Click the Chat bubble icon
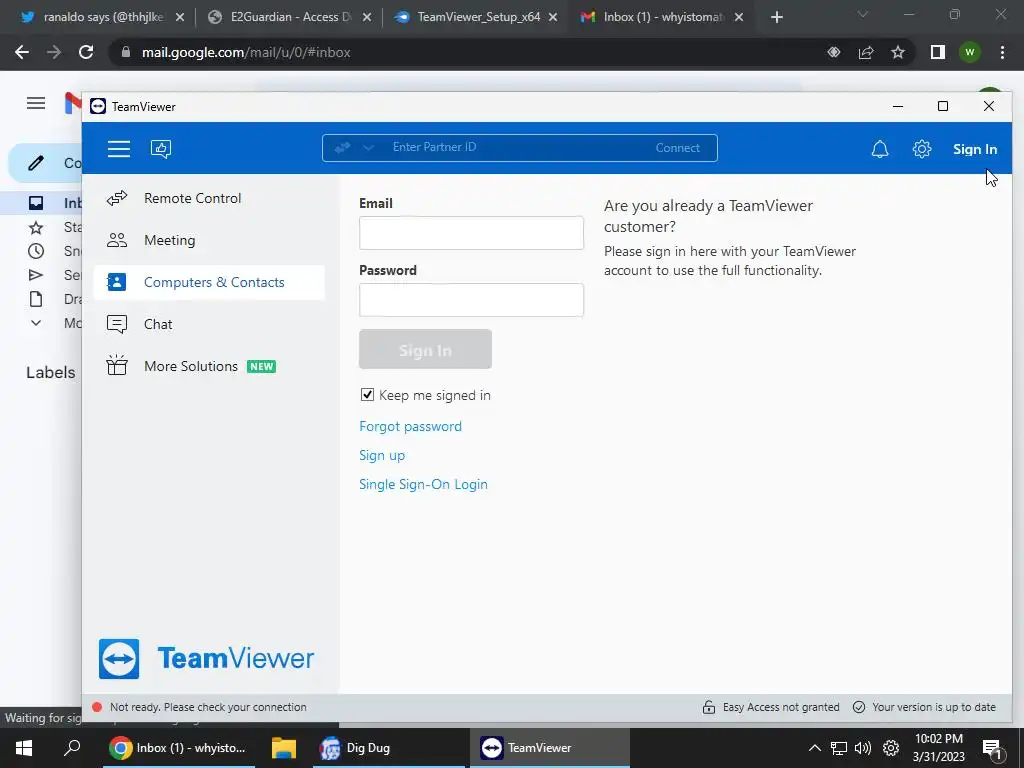 (x=117, y=325)
